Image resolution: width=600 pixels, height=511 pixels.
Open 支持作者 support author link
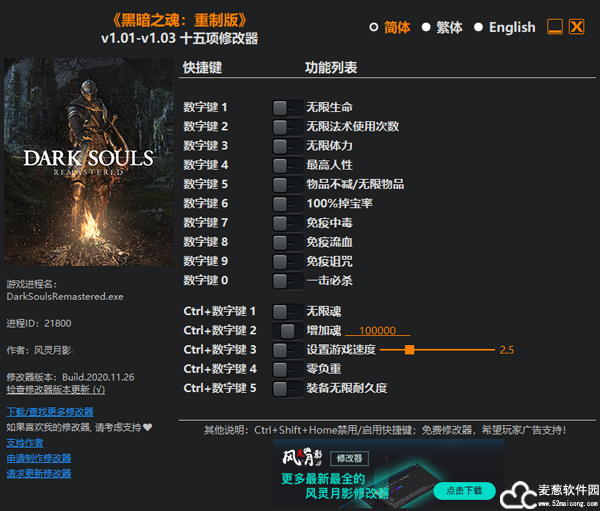[x=25, y=443]
